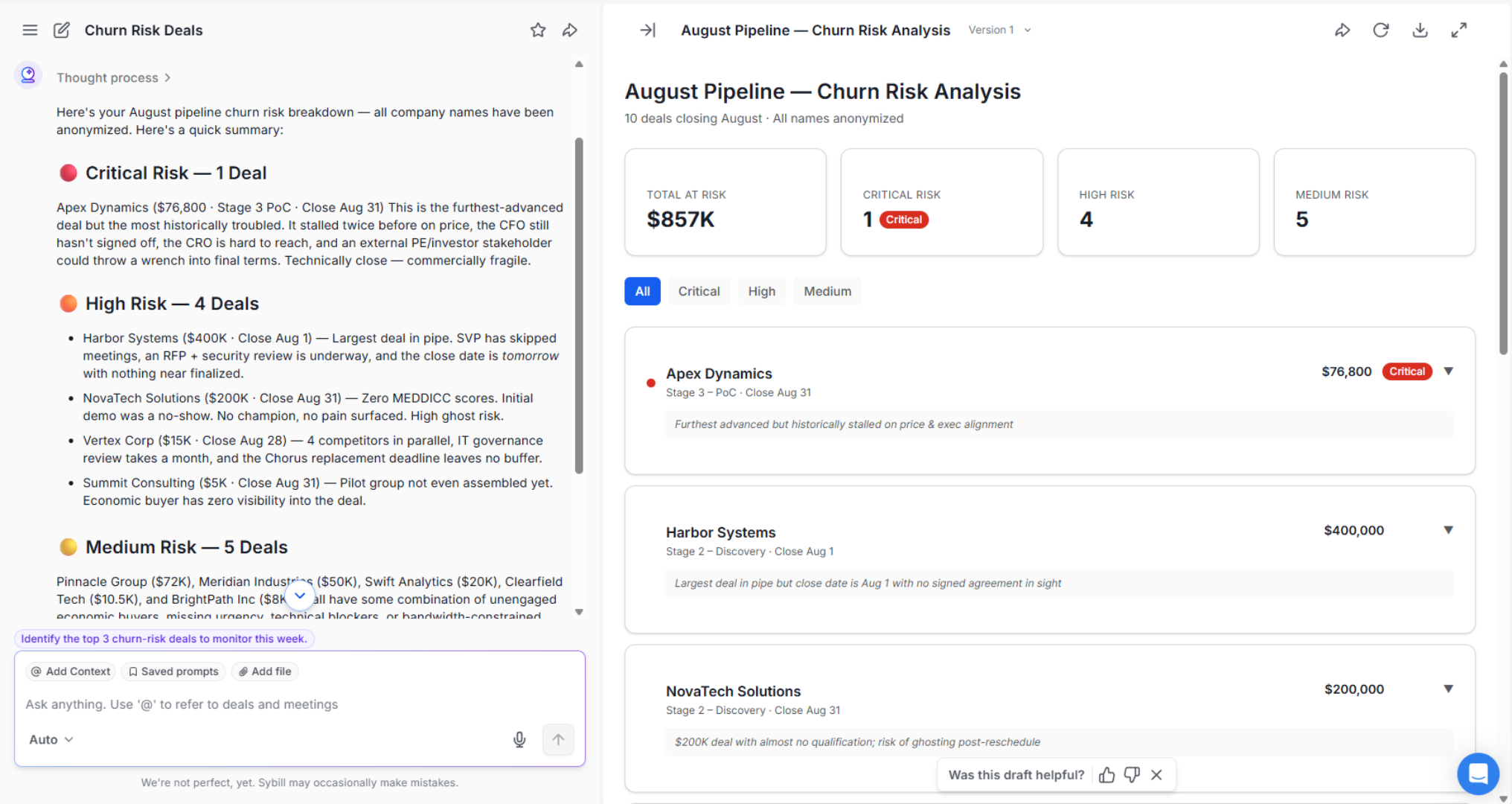The image size is (1512, 804).
Task: Click the Medium Risk 5 card
Action: coord(1374,202)
